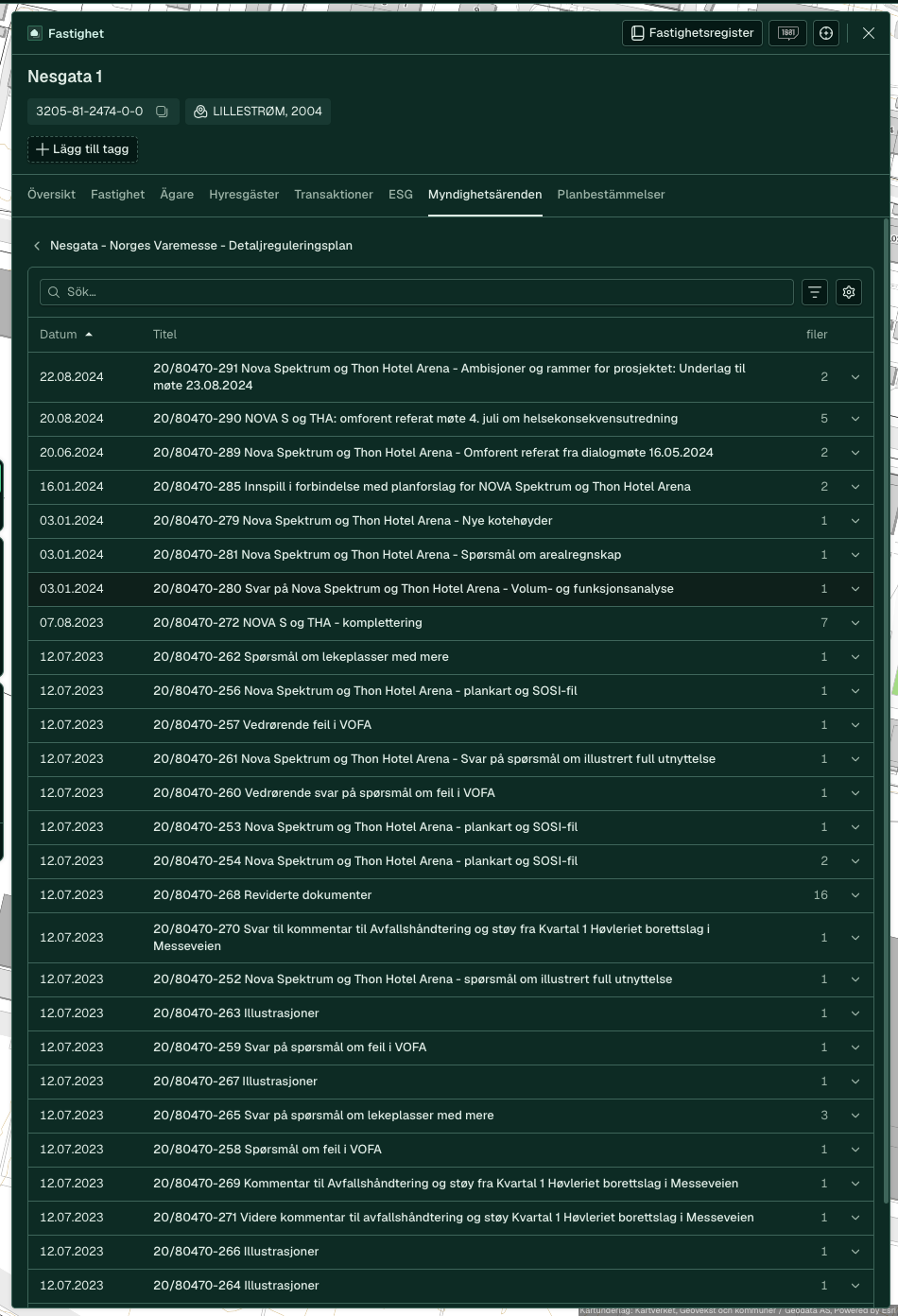Select title 20/80470-271 Videre kommentar
This screenshot has height=1316, width=898.
point(454,1218)
